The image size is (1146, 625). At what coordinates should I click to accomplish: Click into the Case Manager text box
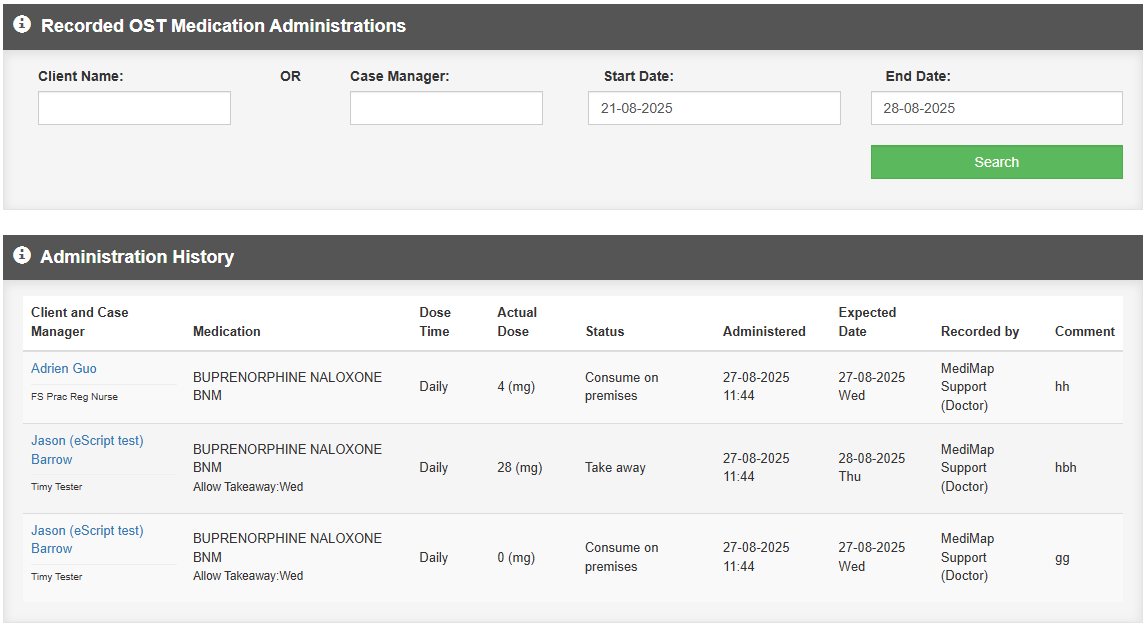point(446,108)
